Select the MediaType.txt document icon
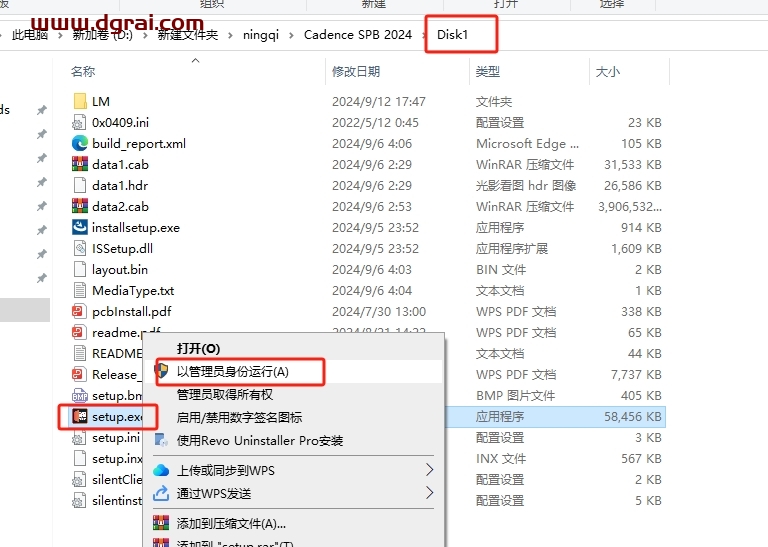768x547 pixels. [x=80, y=290]
